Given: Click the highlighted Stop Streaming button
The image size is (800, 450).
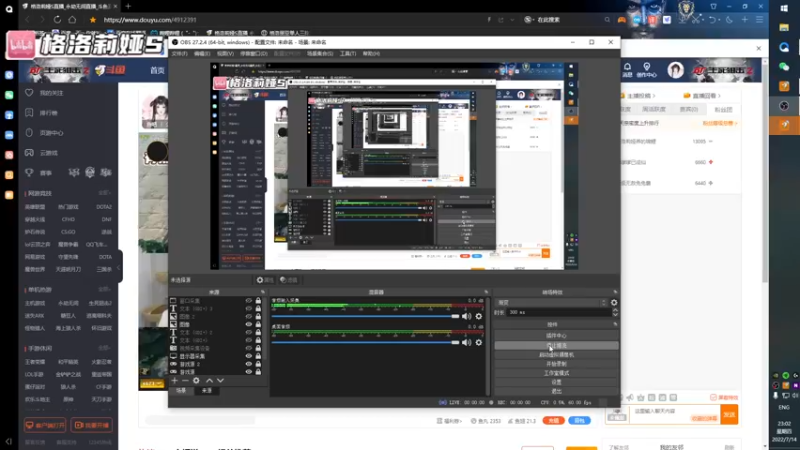Looking at the screenshot, I should [556, 345].
